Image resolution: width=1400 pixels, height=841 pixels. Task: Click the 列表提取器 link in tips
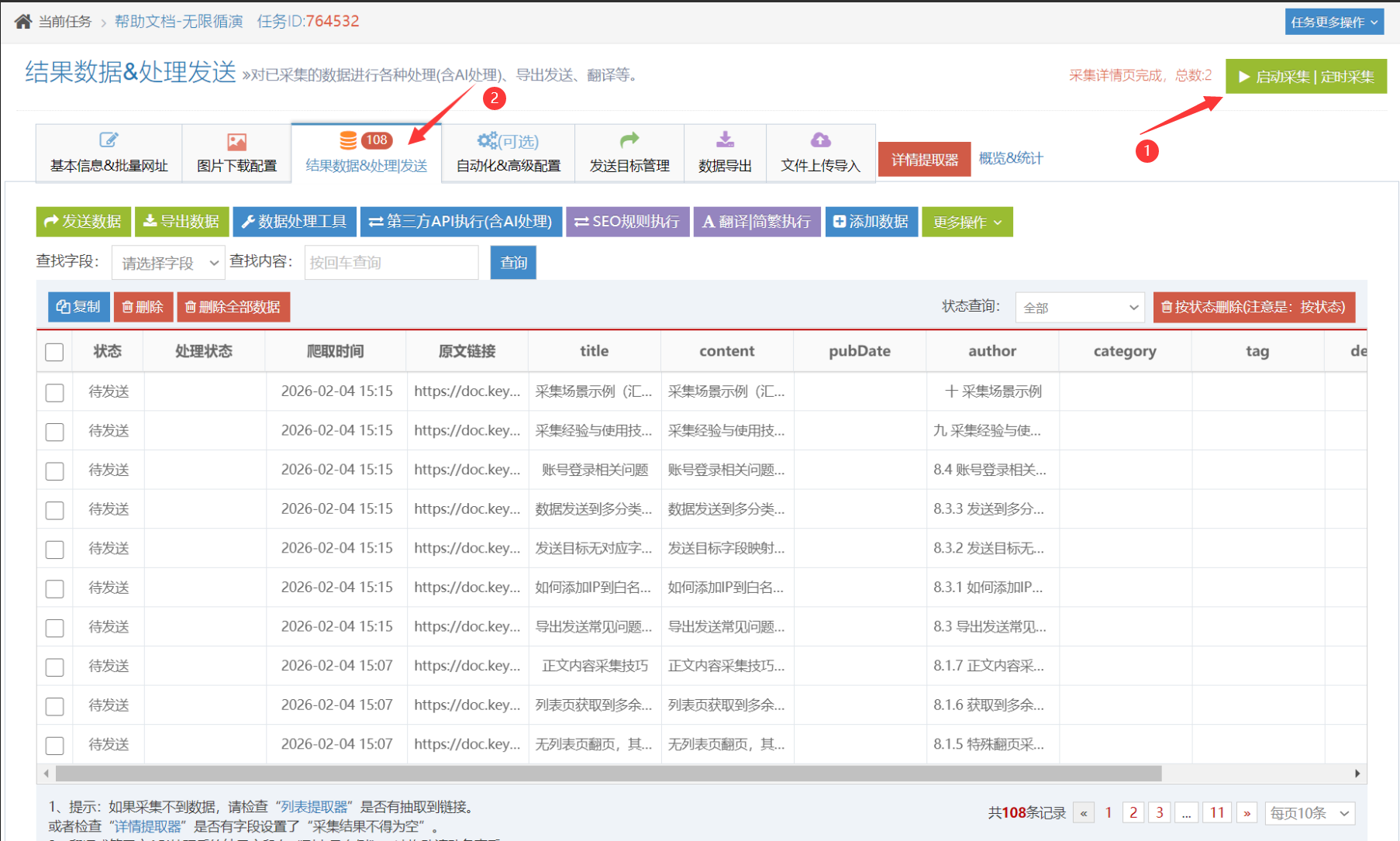(313, 807)
